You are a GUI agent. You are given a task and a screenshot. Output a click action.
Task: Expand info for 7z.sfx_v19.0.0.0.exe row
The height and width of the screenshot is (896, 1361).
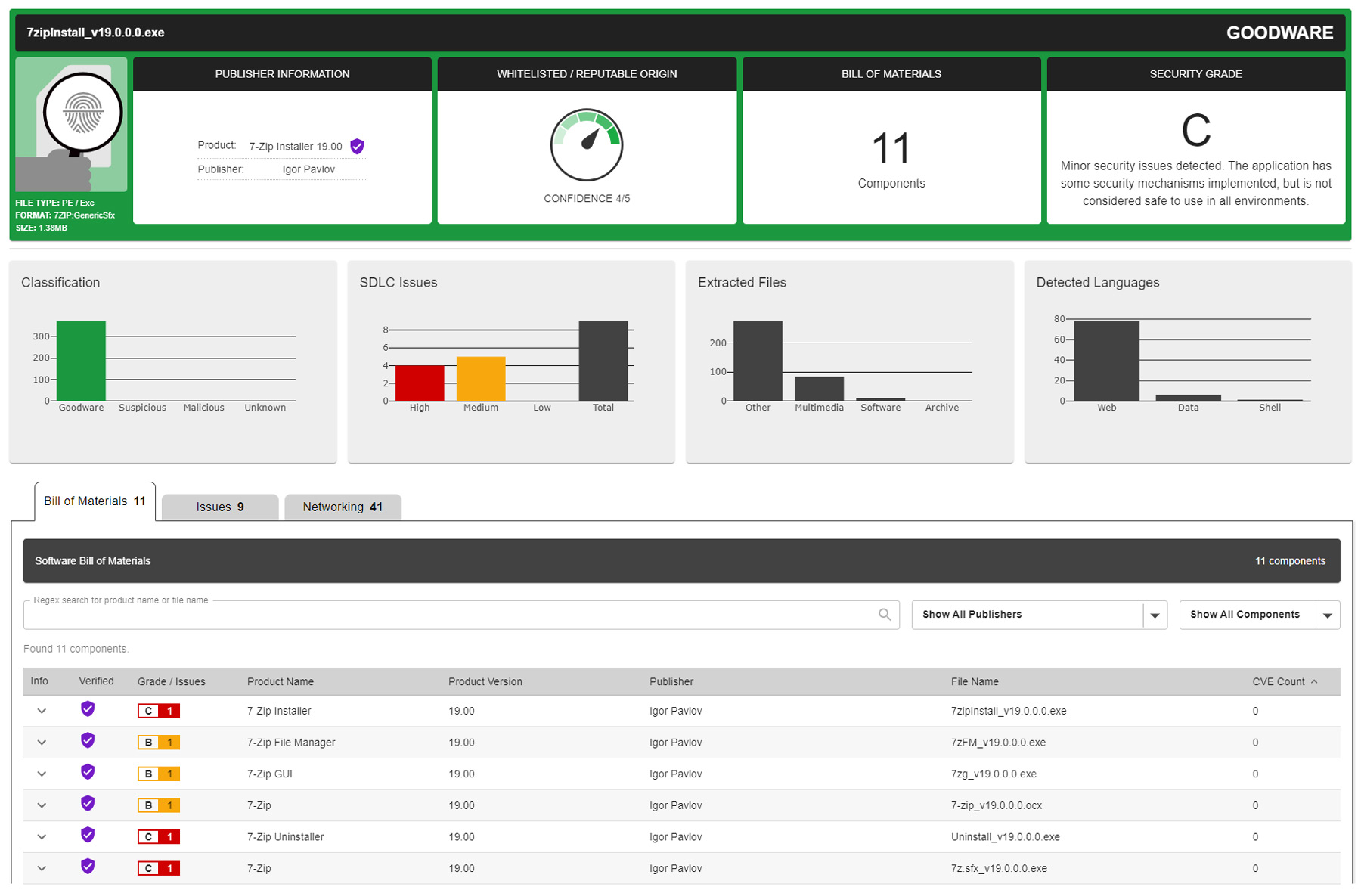(x=42, y=868)
